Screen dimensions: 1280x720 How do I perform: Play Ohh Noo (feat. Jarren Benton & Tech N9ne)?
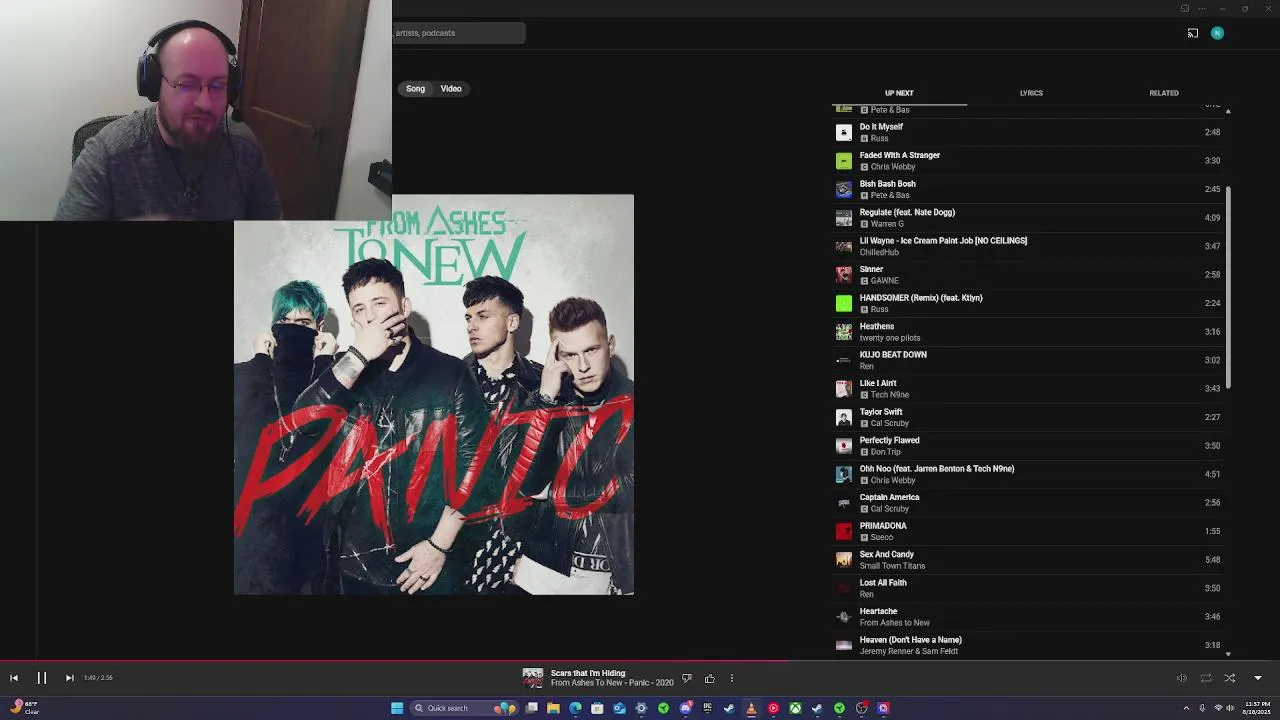1028,474
